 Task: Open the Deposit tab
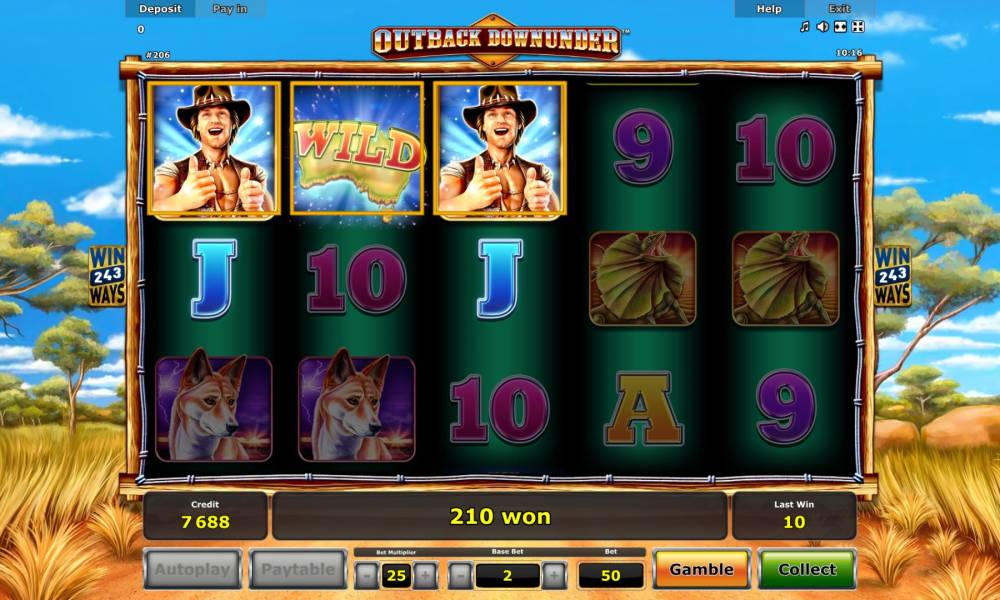(x=160, y=9)
